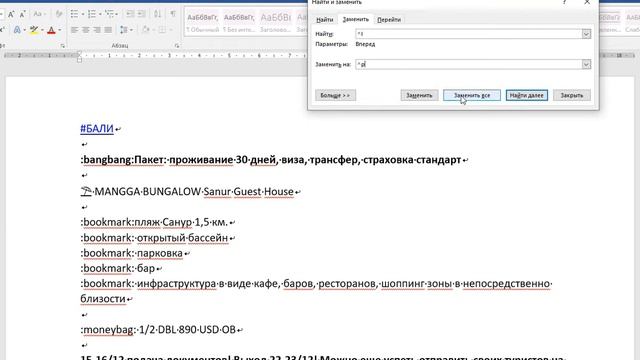
Task: Click the ':bookmark:пляж Санур 1,5 км.' line
Action: pyautogui.click(x=154, y=222)
